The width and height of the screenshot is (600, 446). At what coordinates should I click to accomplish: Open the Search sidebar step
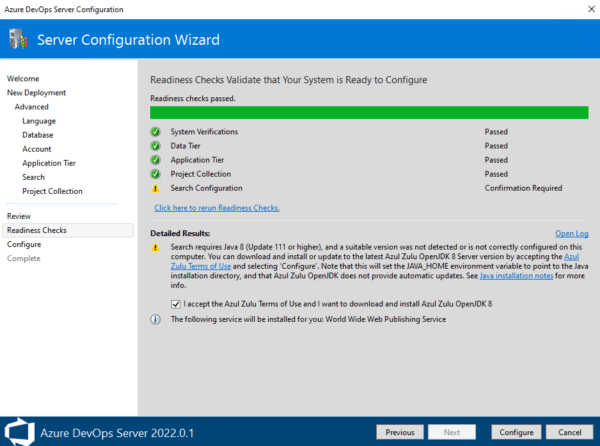(x=34, y=177)
